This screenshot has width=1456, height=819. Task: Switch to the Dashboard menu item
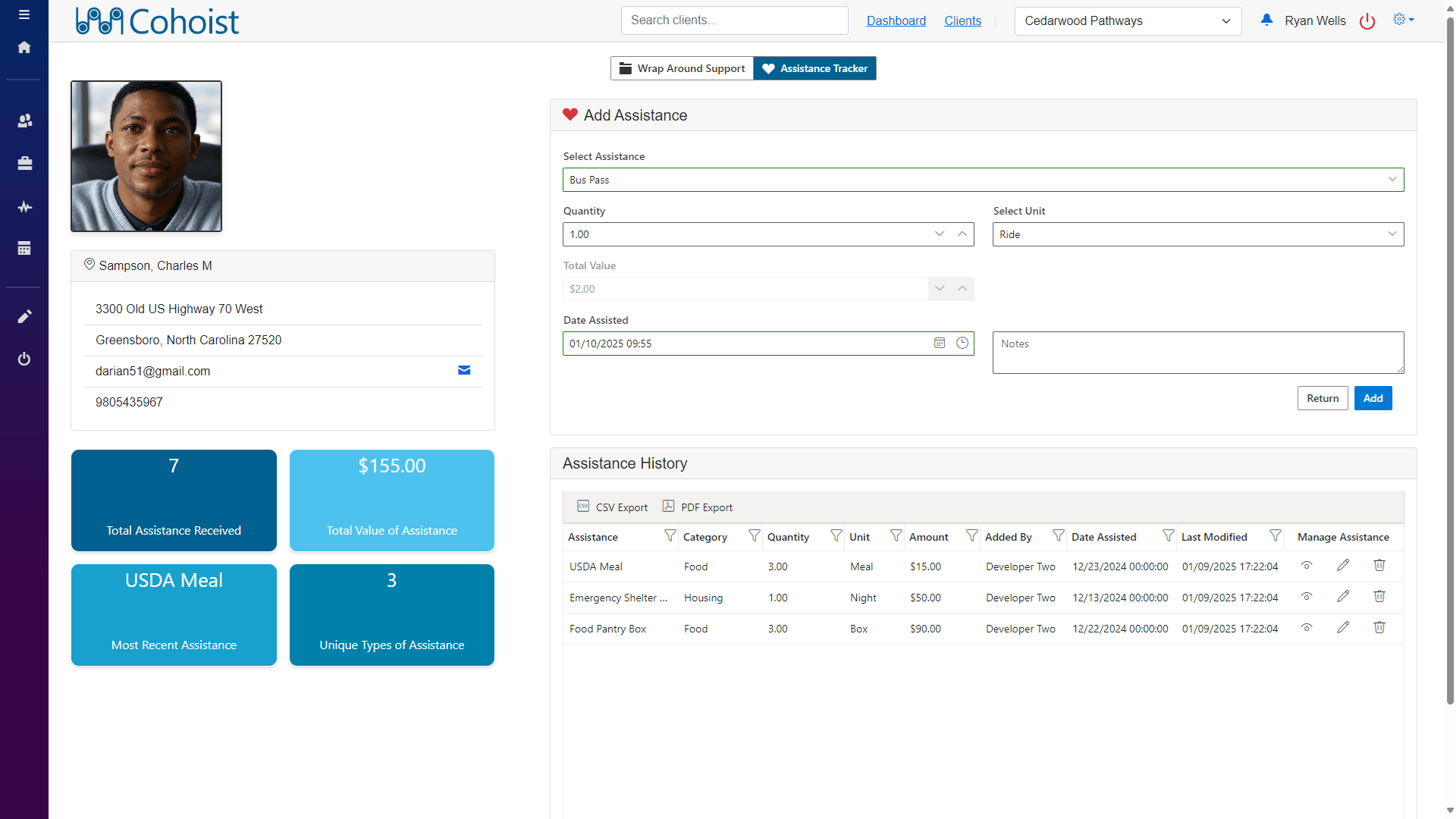coord(895,20)
